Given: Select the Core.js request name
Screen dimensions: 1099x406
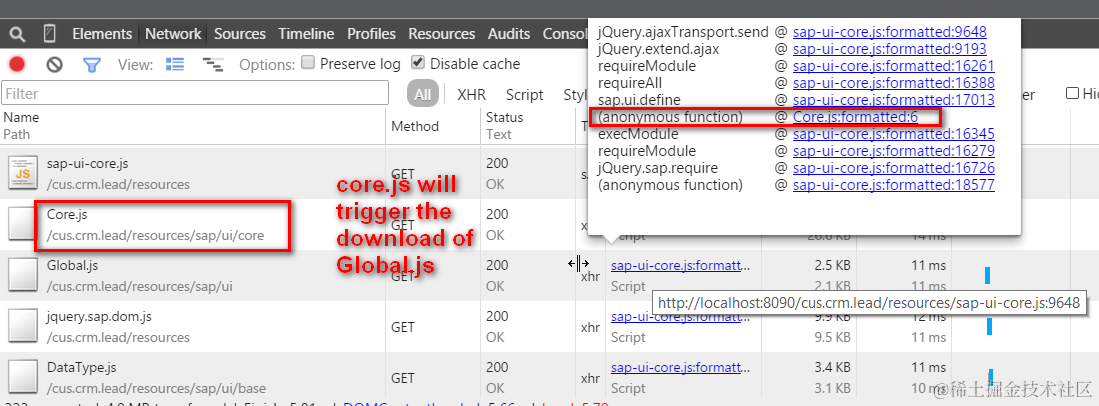Looking at the screenshot, I should 67,215.
